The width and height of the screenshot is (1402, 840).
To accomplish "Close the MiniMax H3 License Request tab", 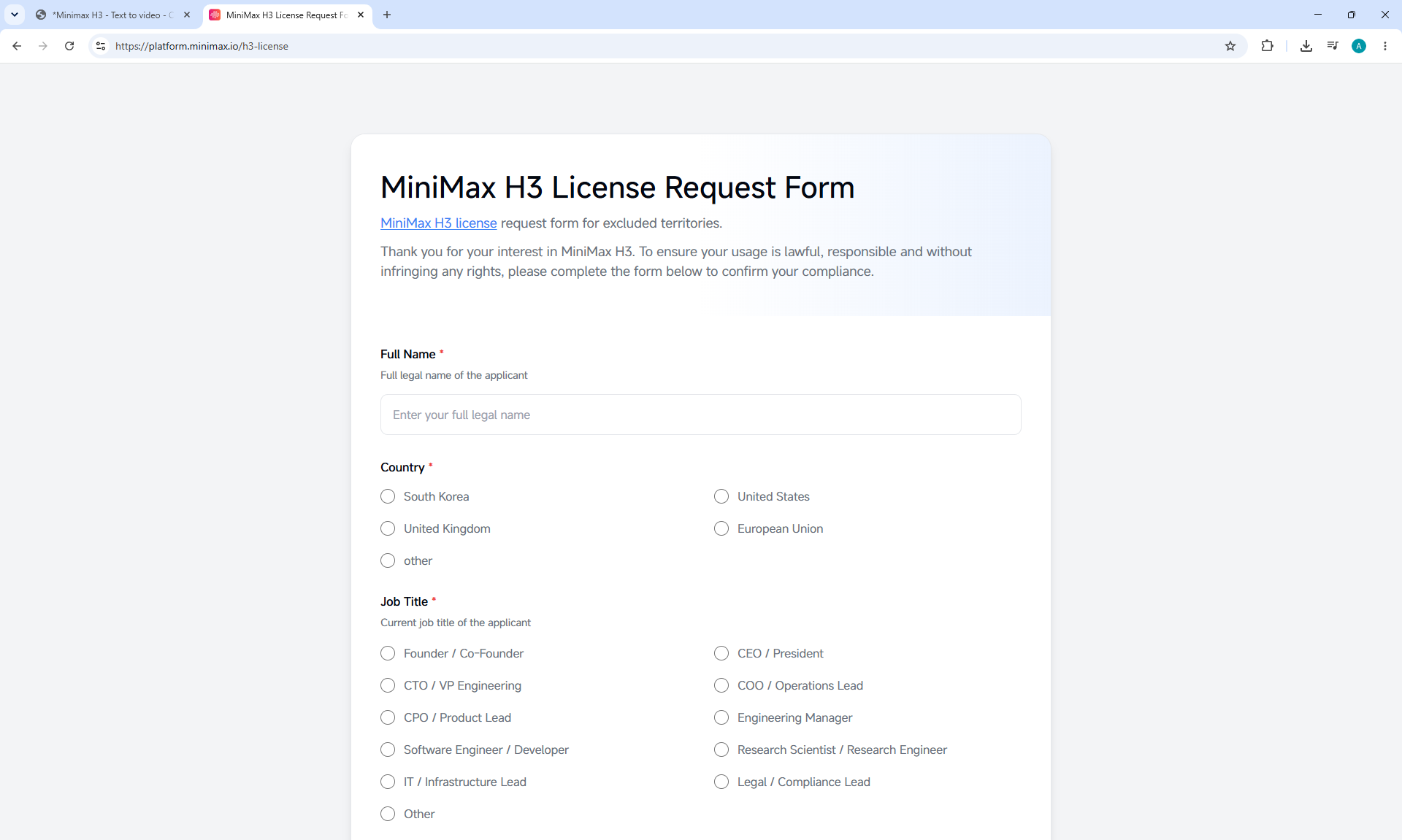I will point(361,15).
